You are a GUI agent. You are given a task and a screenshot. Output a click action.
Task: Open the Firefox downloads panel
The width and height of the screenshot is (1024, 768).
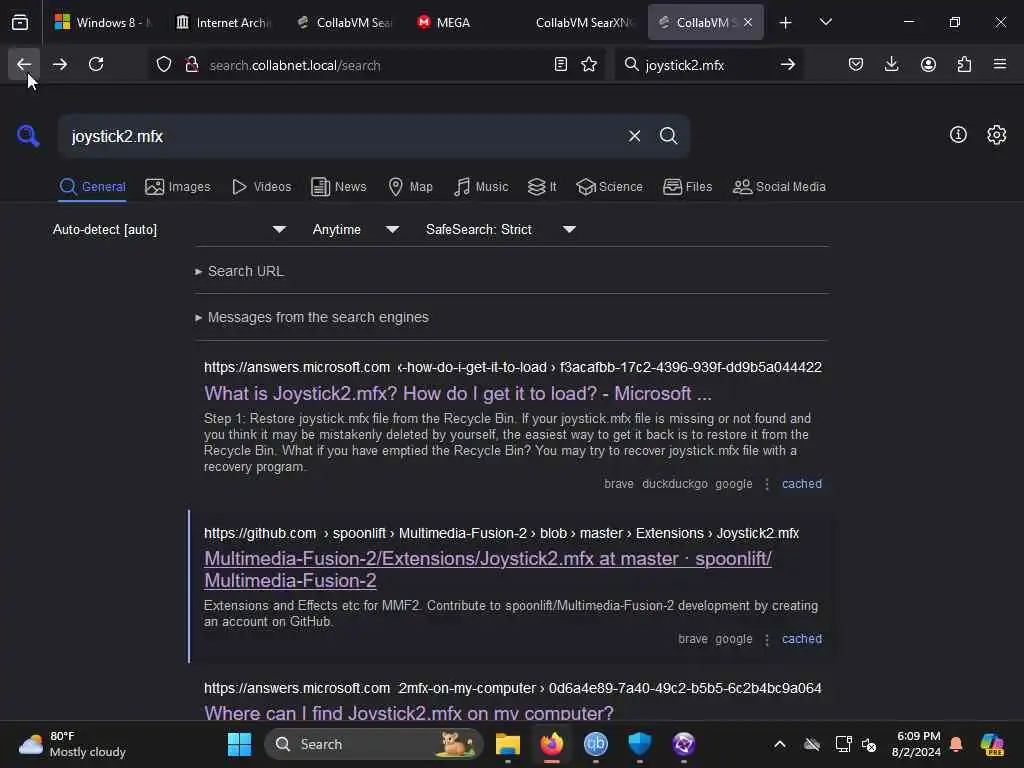click(x=891, y=65)
